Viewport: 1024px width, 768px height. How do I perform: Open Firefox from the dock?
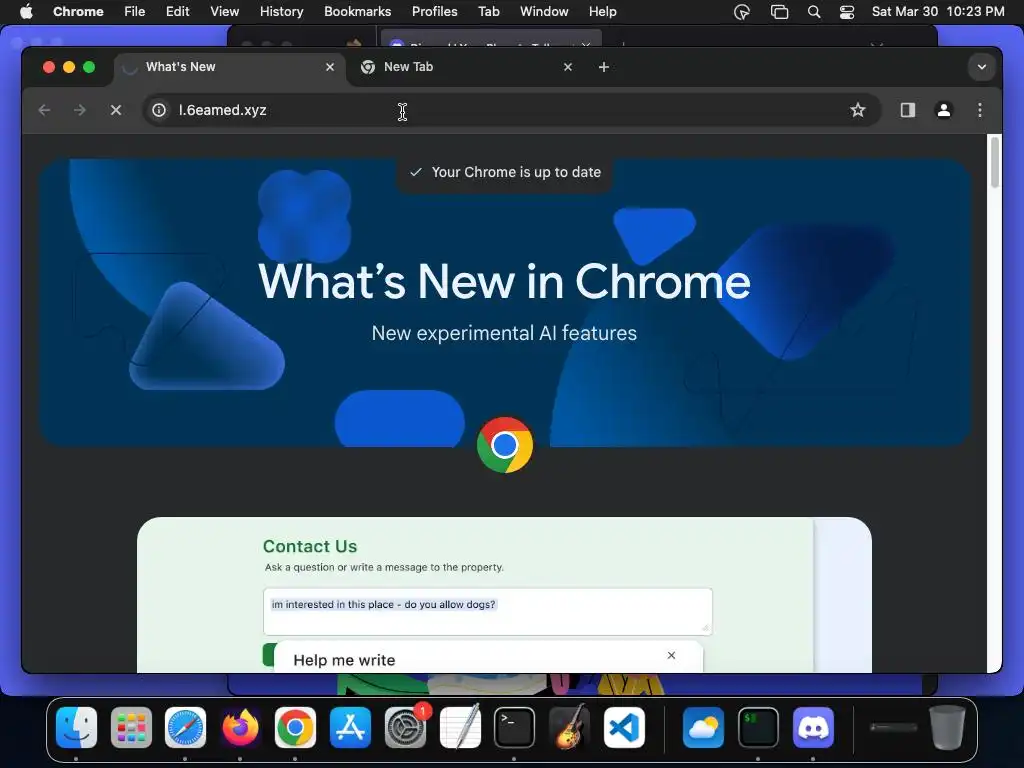[240, 727]
